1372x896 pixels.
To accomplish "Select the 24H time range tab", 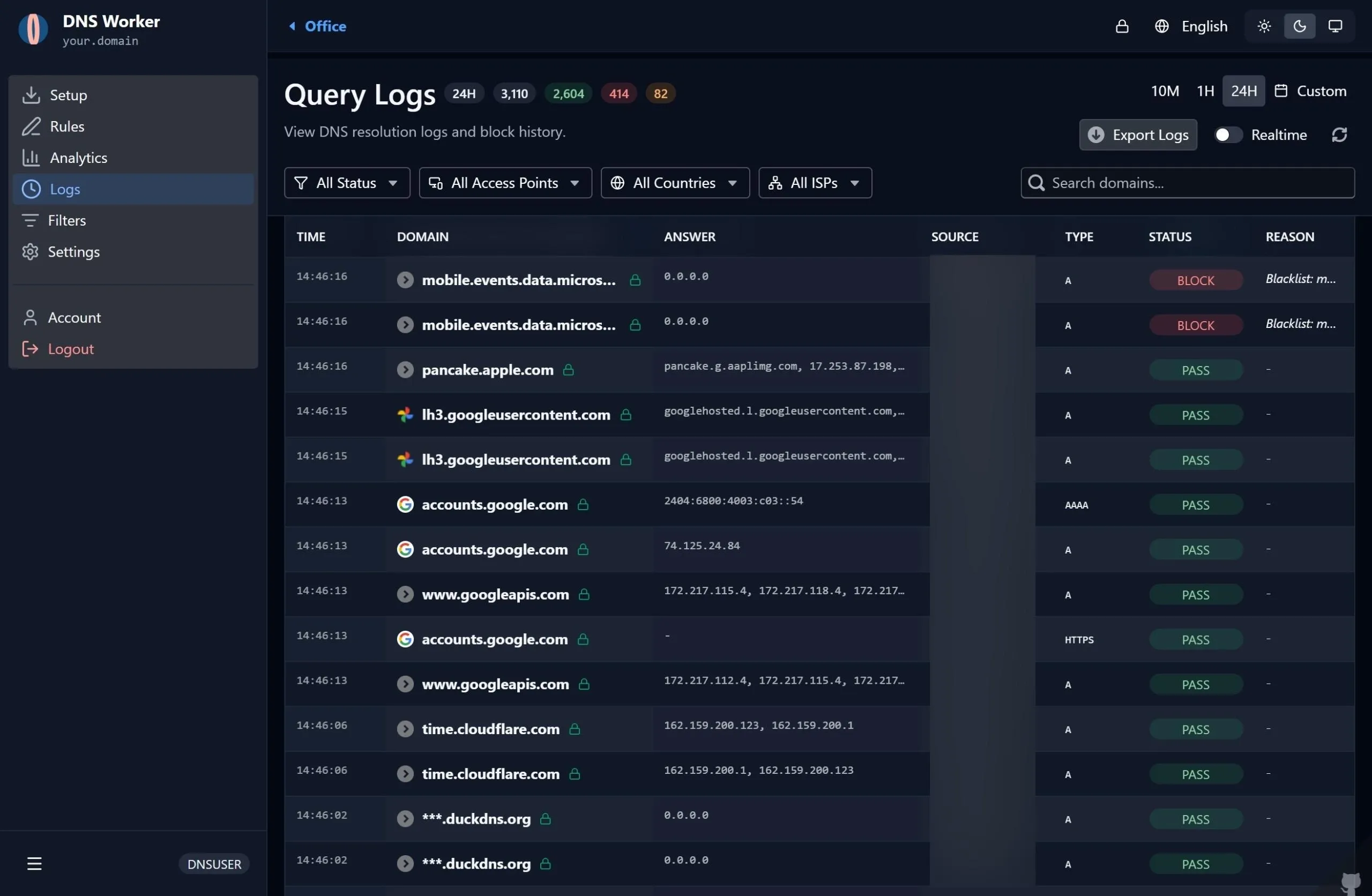I will click(x=1243, y=91).
